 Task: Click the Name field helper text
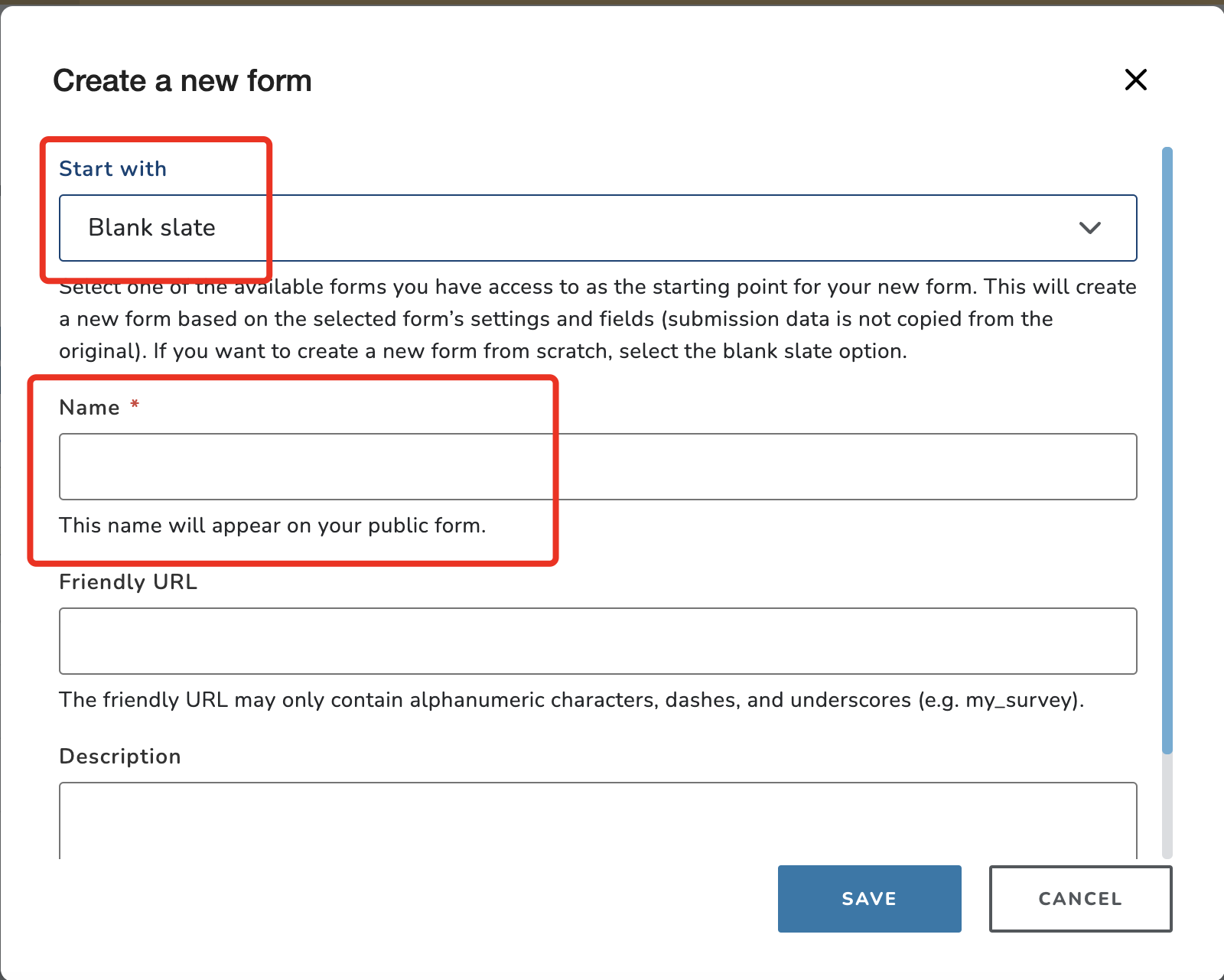pos(273,526)
